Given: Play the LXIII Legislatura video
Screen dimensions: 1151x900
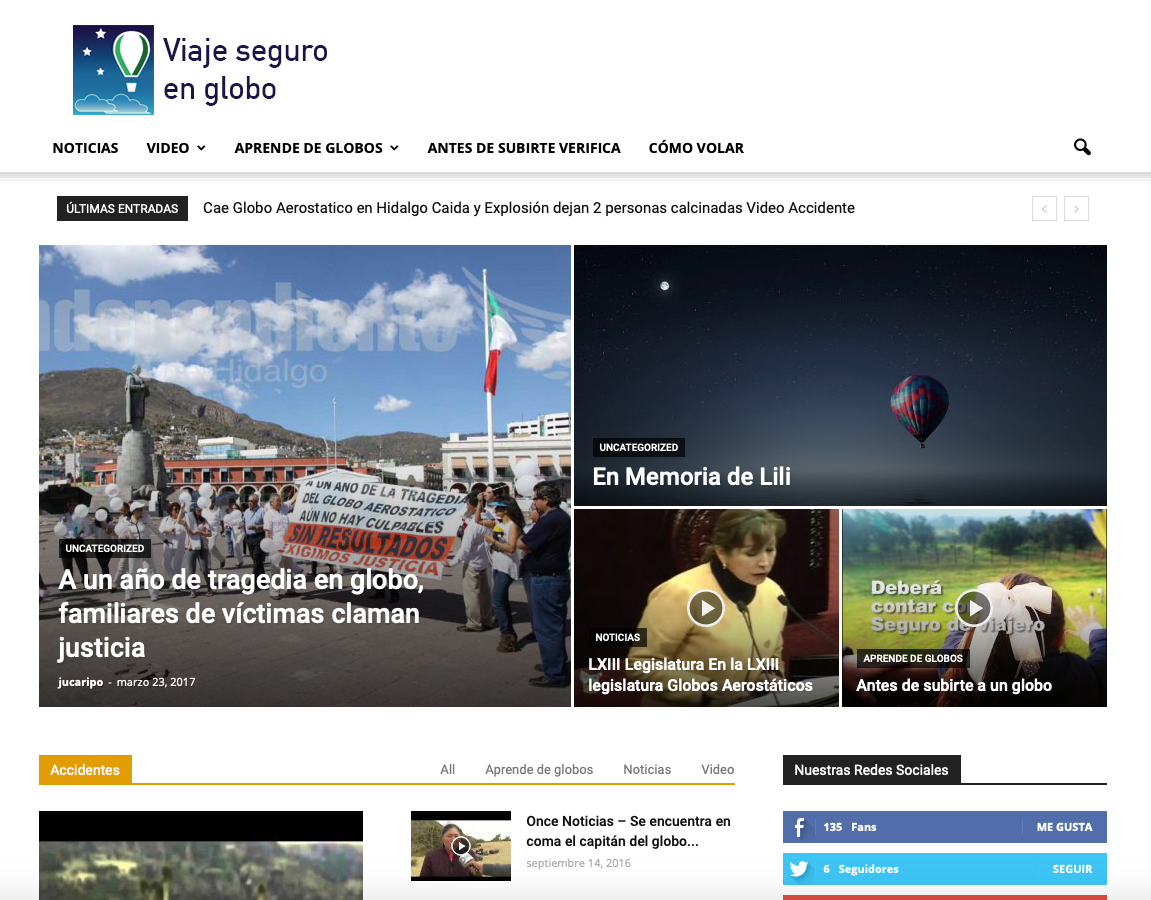Looking at the screenshot, I should [705, 608].
